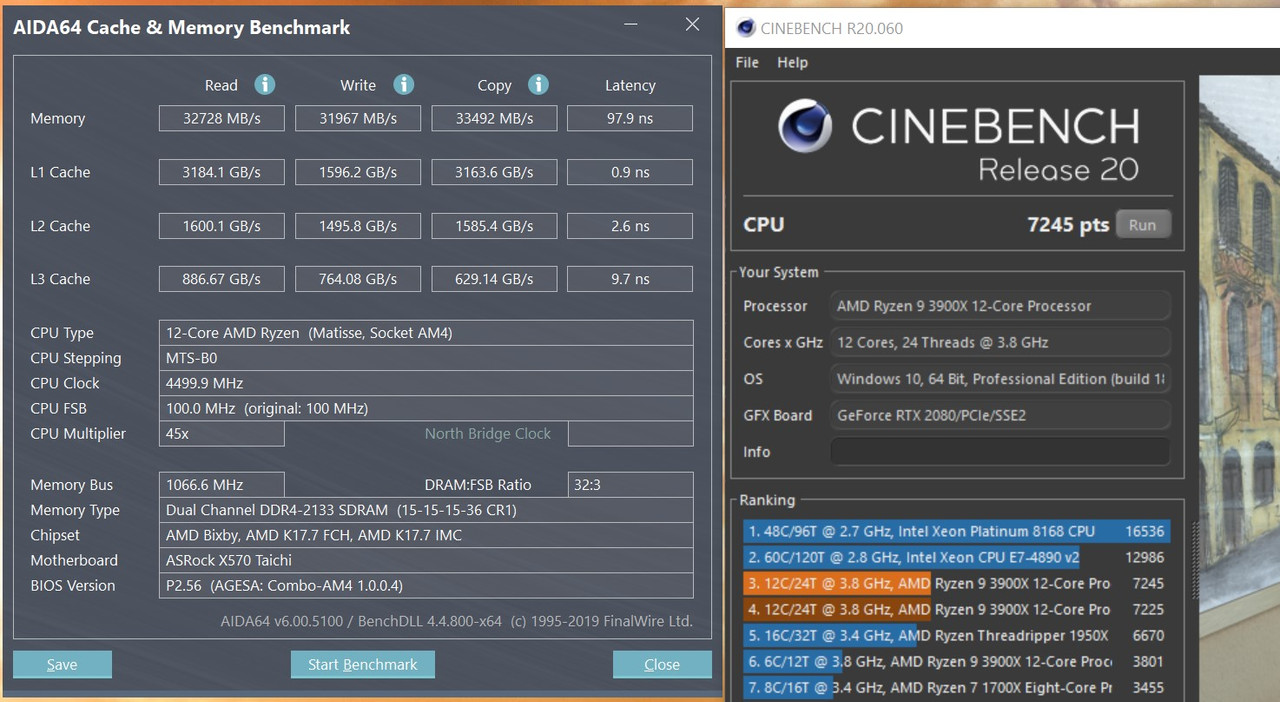
Task: Click the Start Benchmark button
Action: tap(362, 664)
